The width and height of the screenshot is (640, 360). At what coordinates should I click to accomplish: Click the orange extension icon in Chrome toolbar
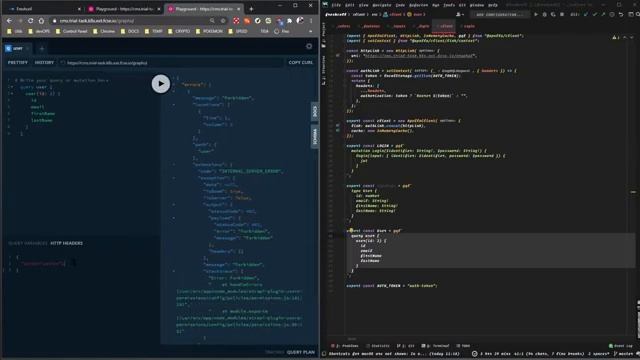247,21
